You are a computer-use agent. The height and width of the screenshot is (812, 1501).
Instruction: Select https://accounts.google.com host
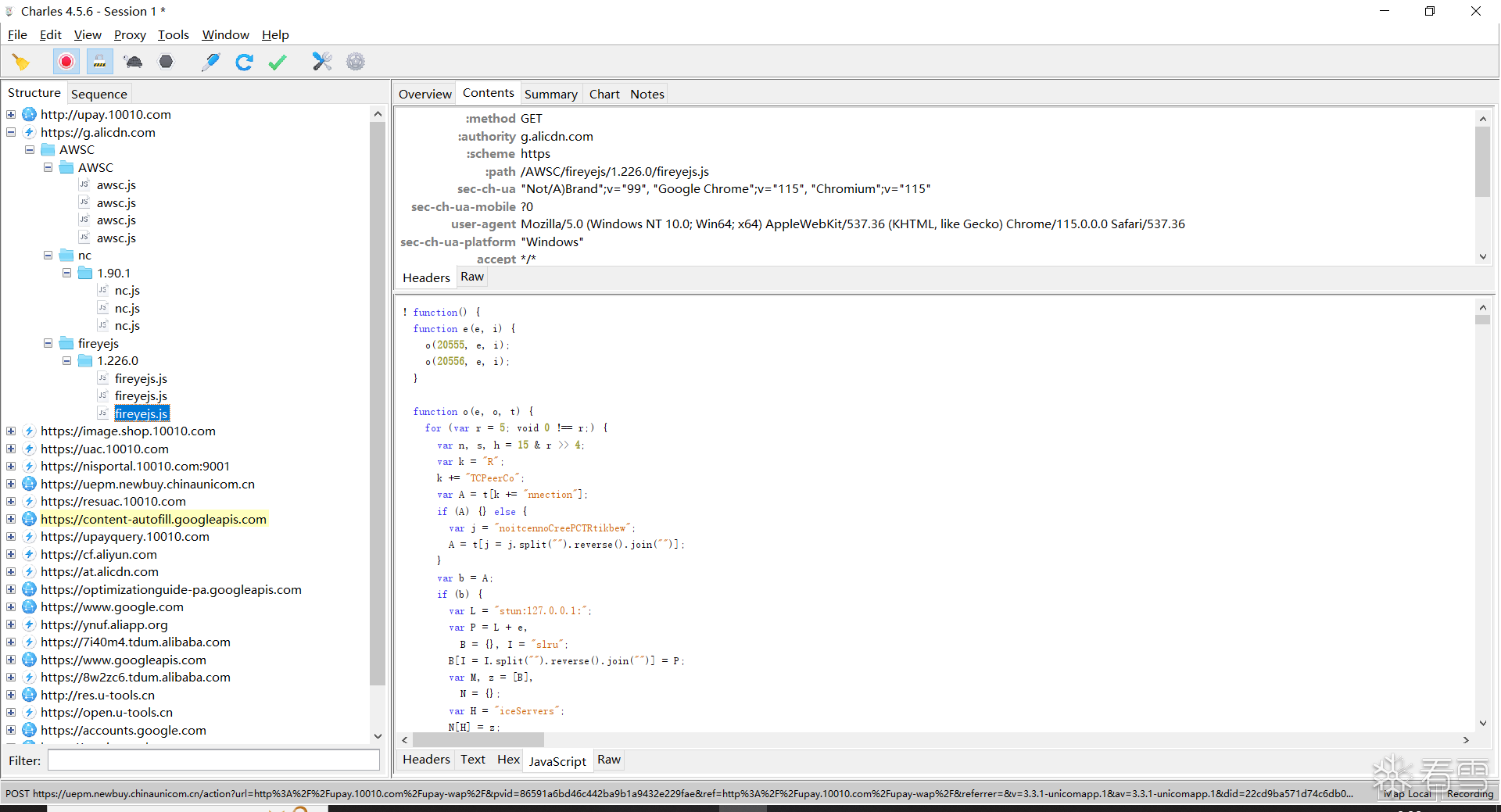[x=124, y=730]
